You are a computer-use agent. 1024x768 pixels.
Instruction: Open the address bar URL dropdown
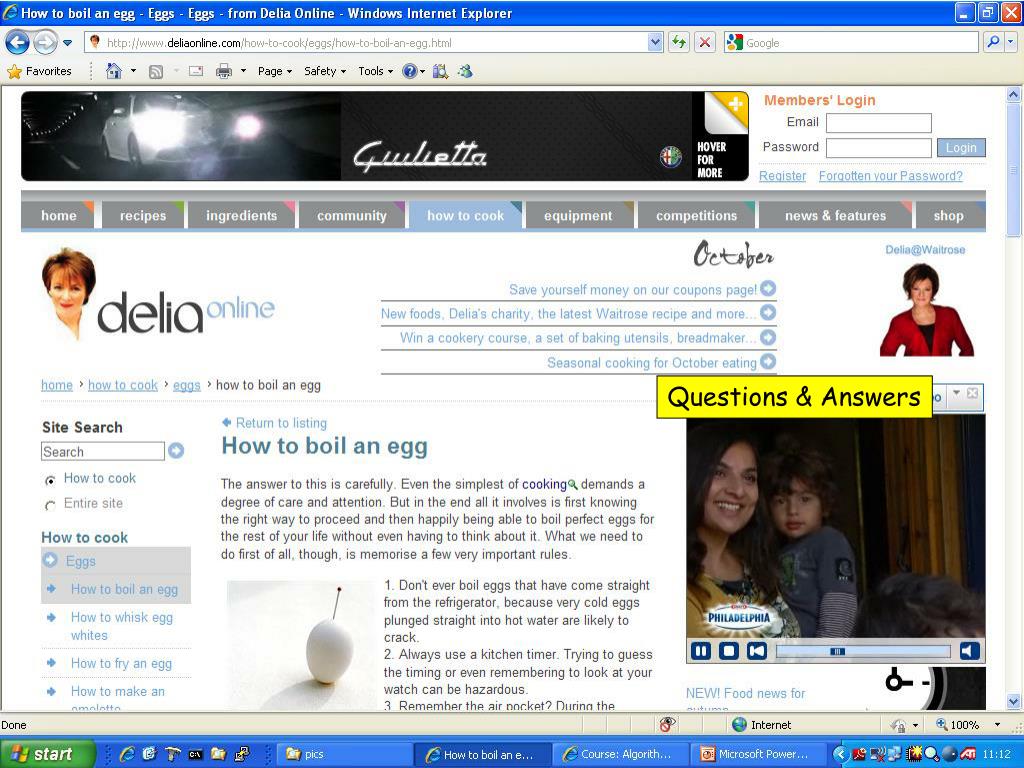click(656, 43)
